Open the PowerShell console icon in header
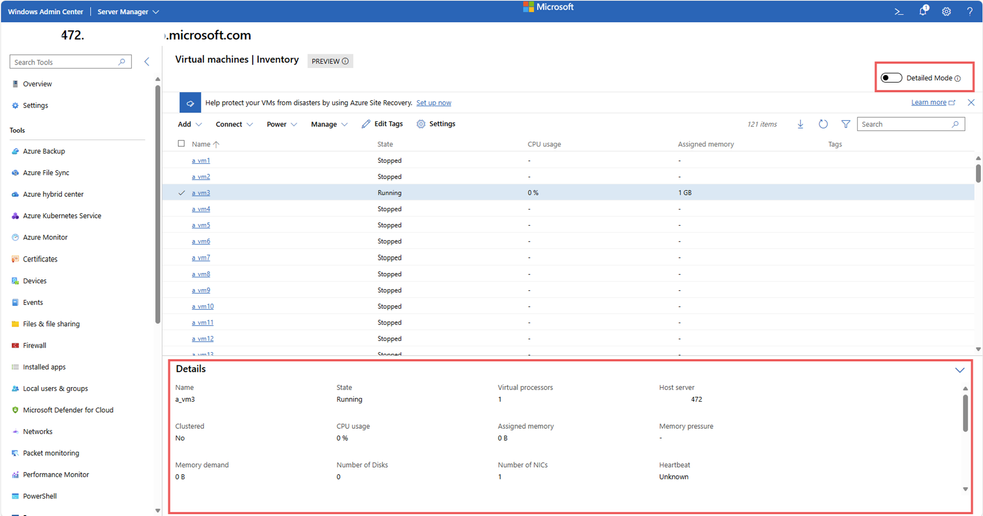This screenshot has width=983, height=516. tap(898, 11)
